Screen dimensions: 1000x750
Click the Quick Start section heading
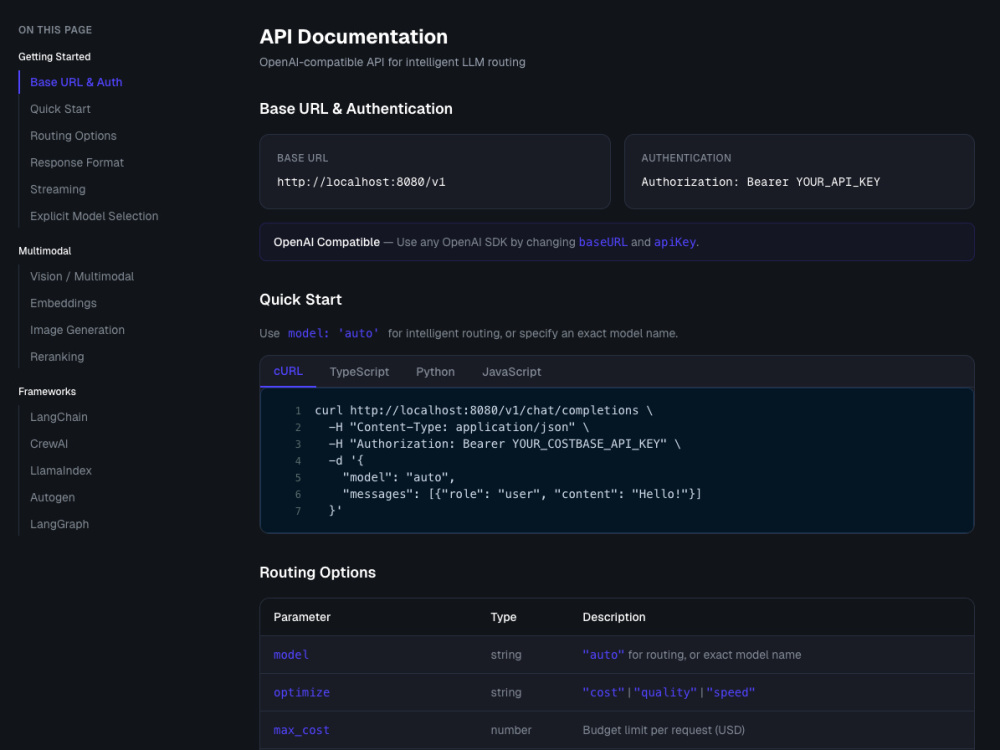pyautogui.click(x=300, y=300)
